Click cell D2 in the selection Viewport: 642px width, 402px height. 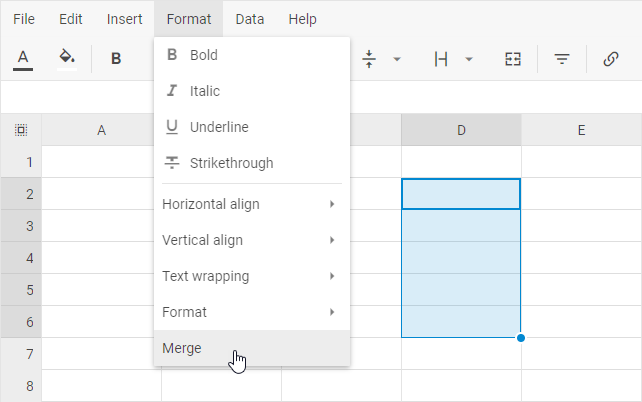(x=461, y=194)
